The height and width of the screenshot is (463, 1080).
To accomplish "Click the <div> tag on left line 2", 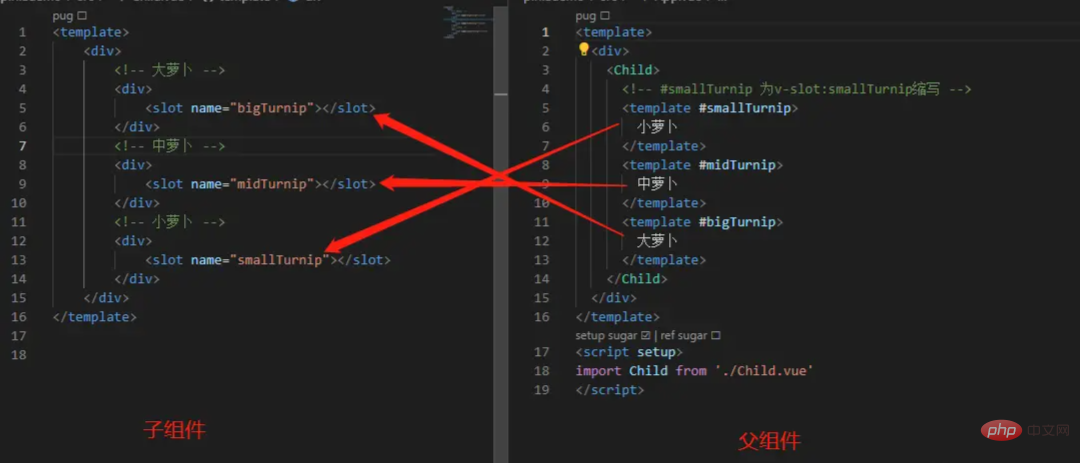I will click(103, 51).
